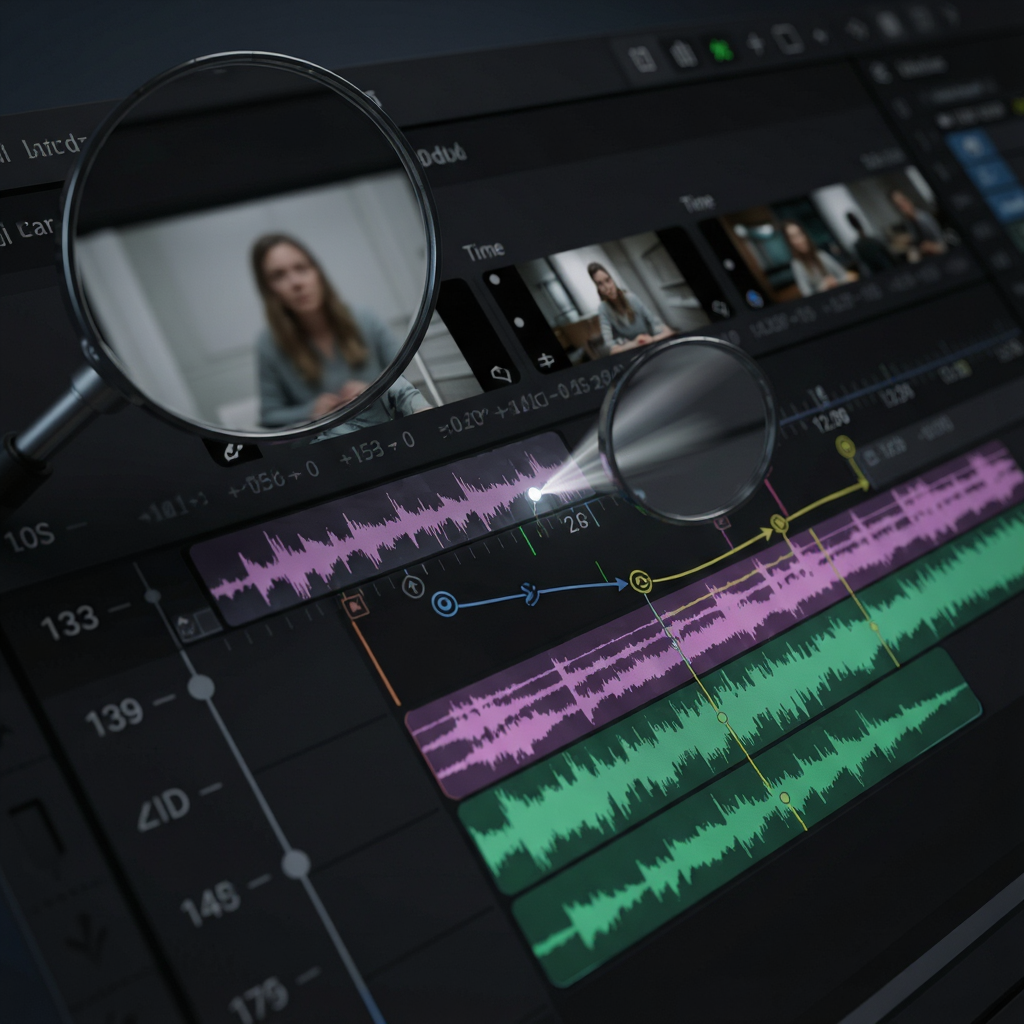Click the orange marker flag on the timeline
1024x1024 pixels.
356,607
